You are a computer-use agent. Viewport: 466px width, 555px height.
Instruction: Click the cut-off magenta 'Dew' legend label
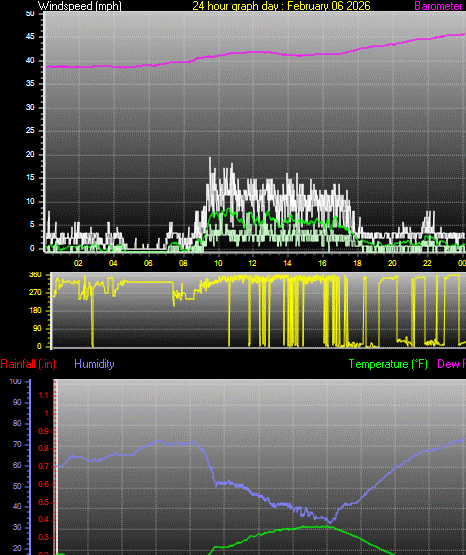coord(451,364)
